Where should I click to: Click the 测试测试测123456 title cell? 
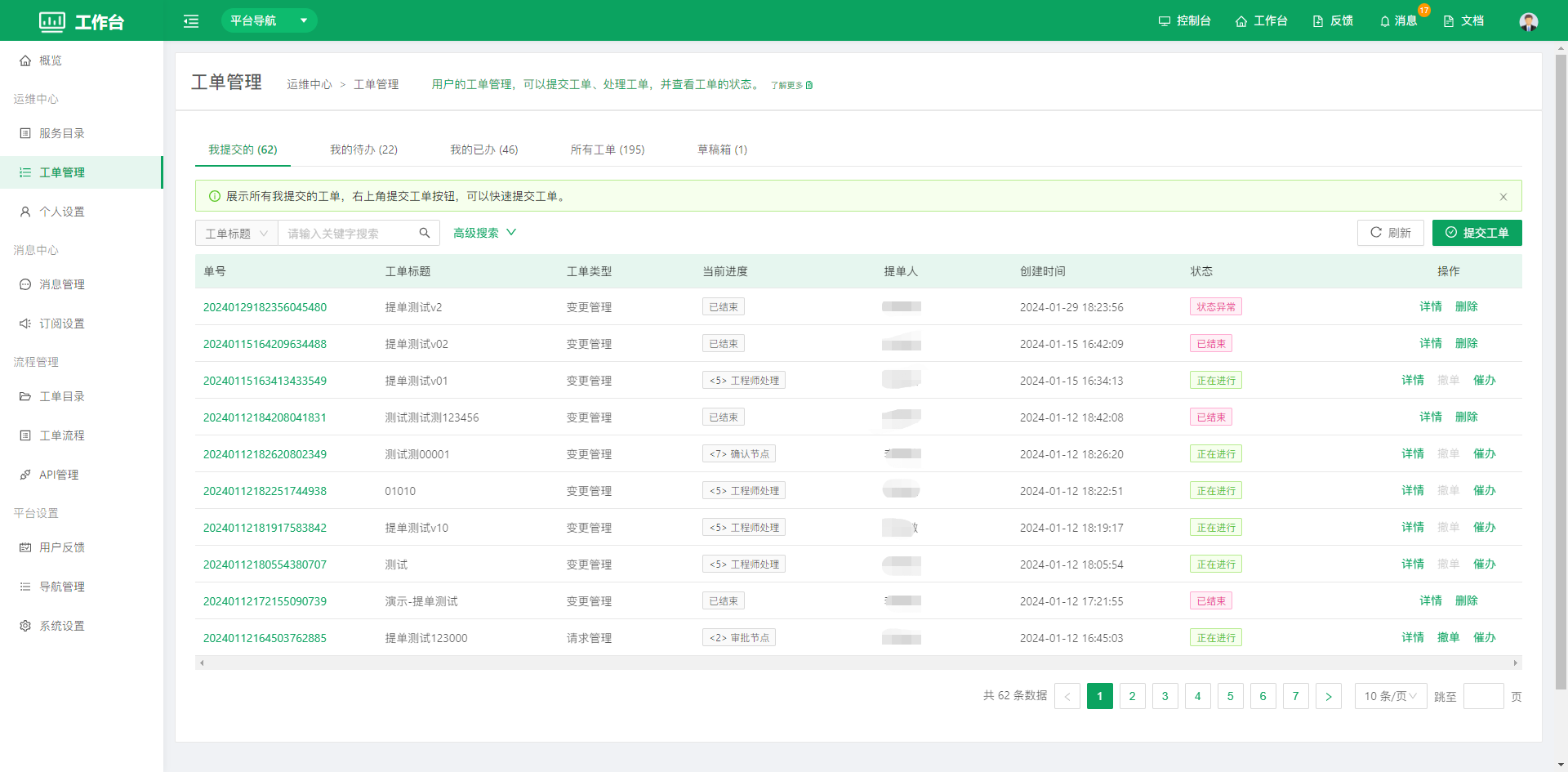point(432,417)
